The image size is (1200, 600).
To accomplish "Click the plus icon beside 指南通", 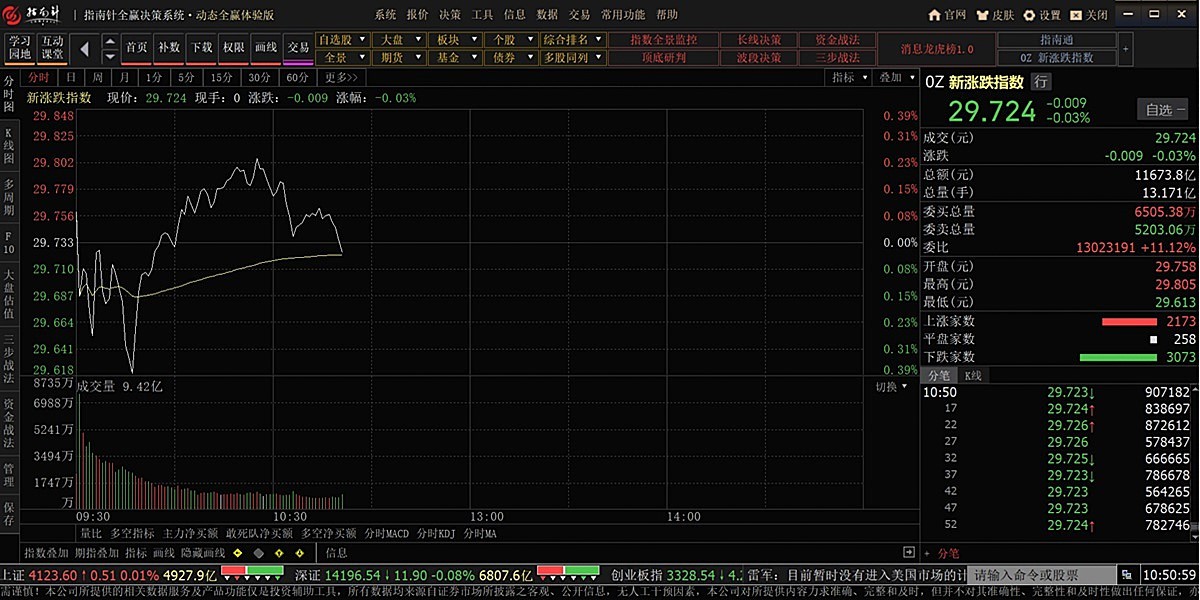I will (x=1126, y=48).
